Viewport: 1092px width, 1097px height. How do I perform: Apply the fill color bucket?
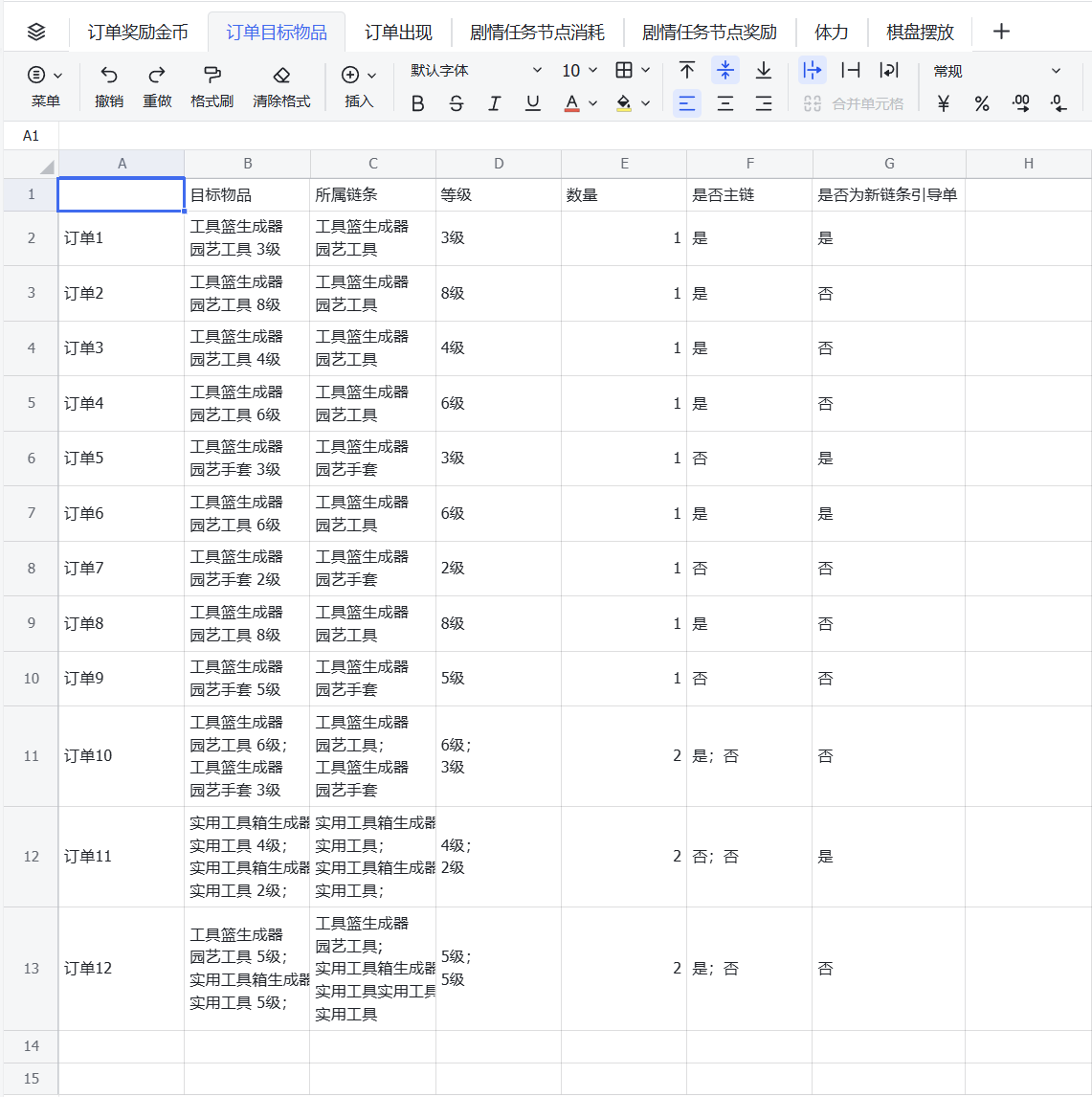point(624,103)
